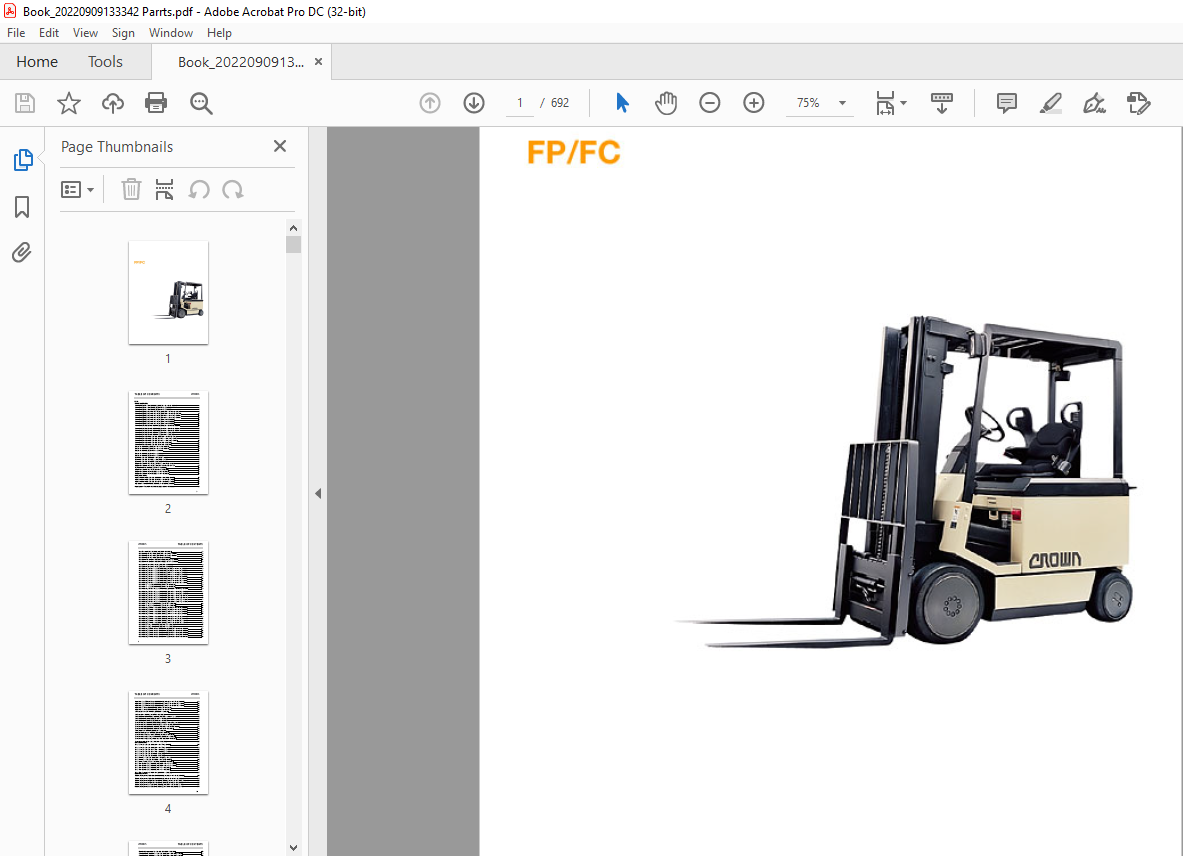The image size is (1183, 856).
Task: Collapse the navigation pane arrow
Action: click(318, 493)
